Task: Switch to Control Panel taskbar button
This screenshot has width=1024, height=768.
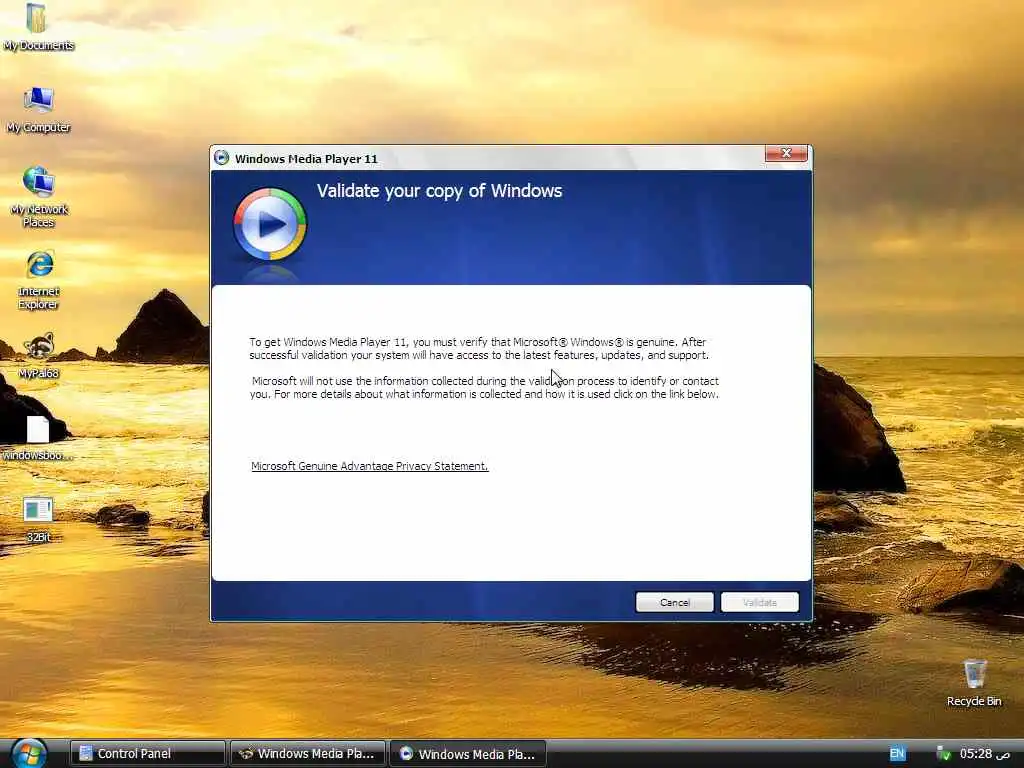Action: pyautogui.click(x=148, y=754)
